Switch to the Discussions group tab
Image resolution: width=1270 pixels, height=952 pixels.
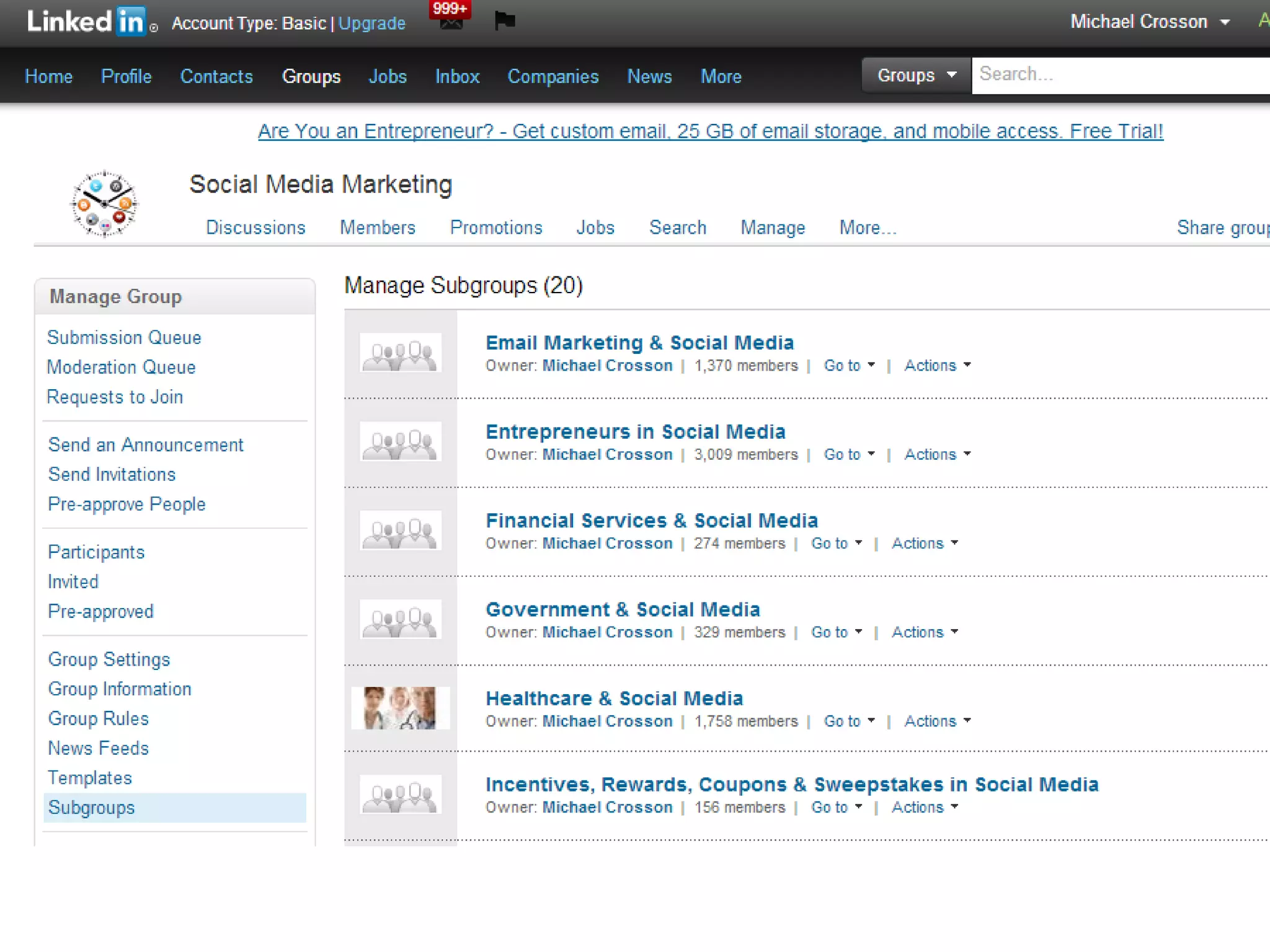[x=255, y=227]
